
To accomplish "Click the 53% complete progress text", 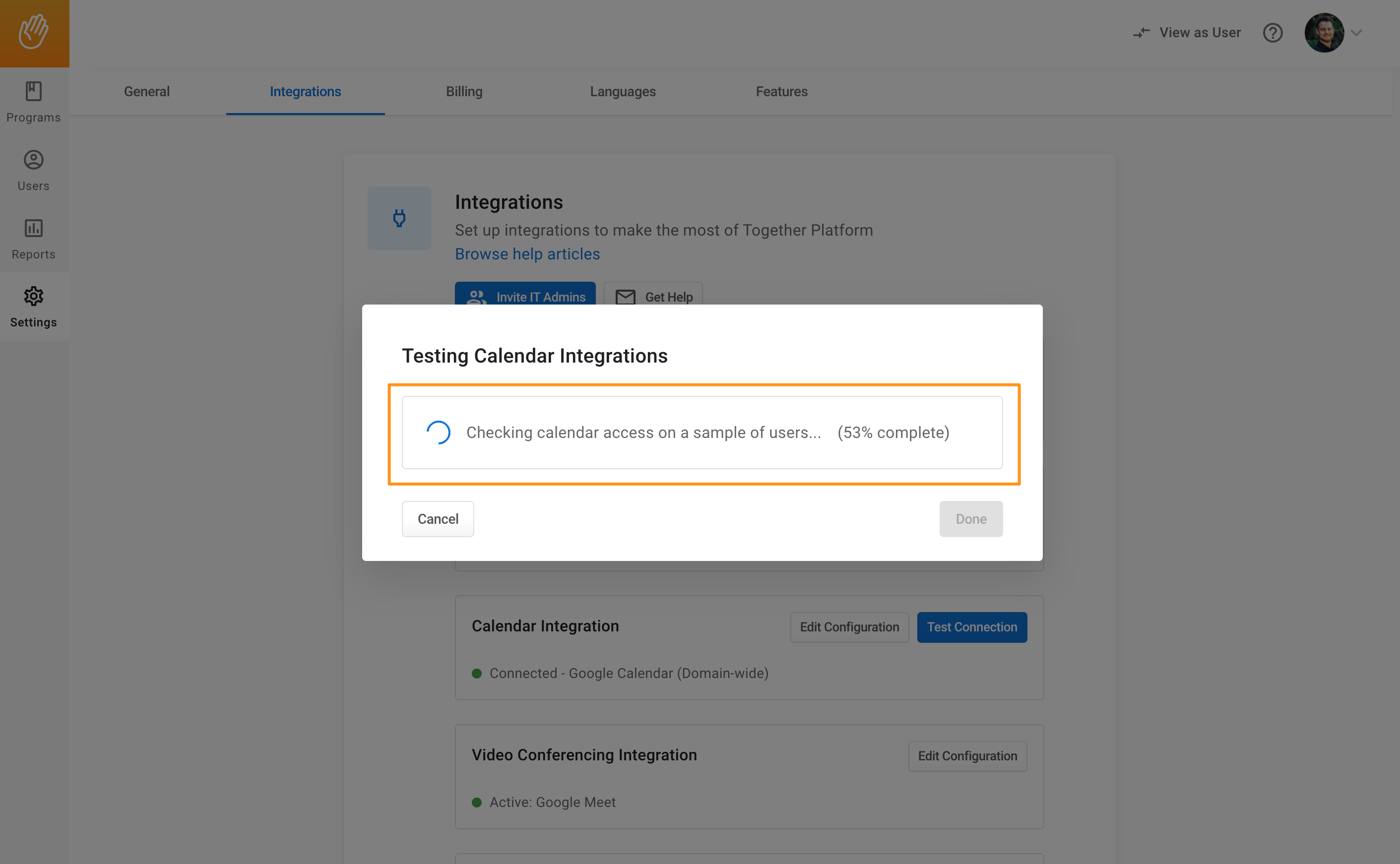I will pos(893,432).
